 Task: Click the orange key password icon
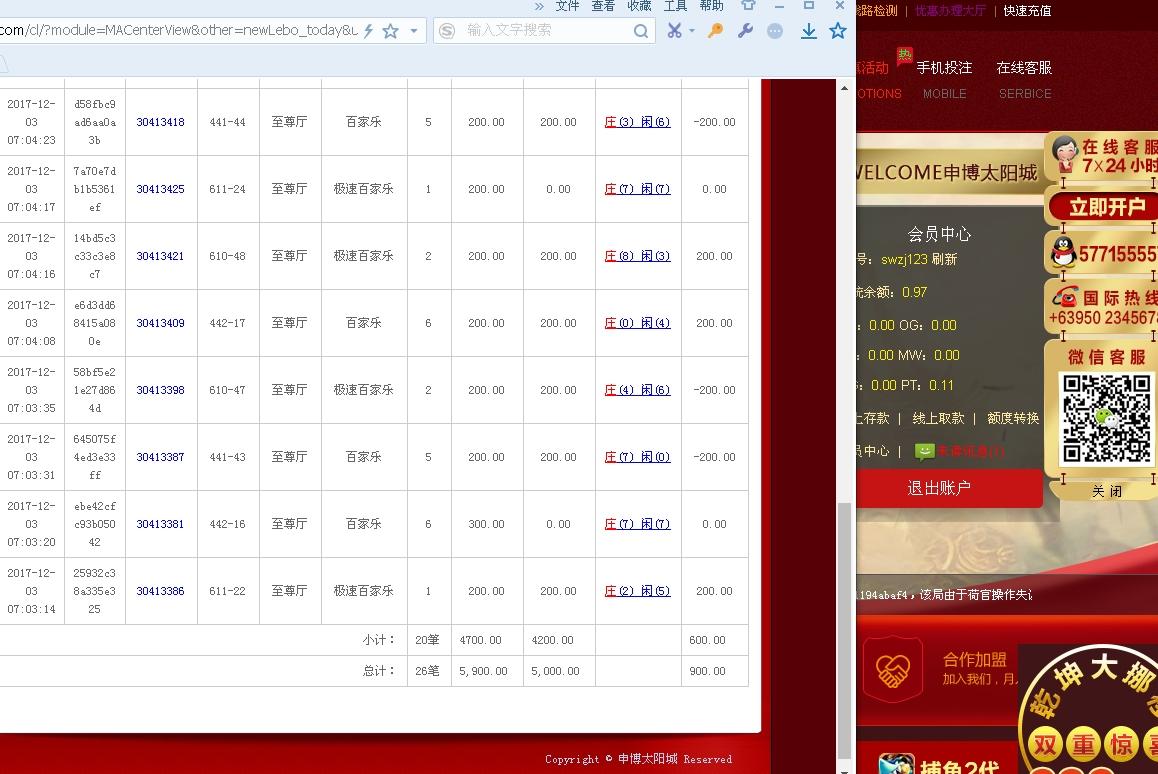pyautogui.click(x=714, y=31)
